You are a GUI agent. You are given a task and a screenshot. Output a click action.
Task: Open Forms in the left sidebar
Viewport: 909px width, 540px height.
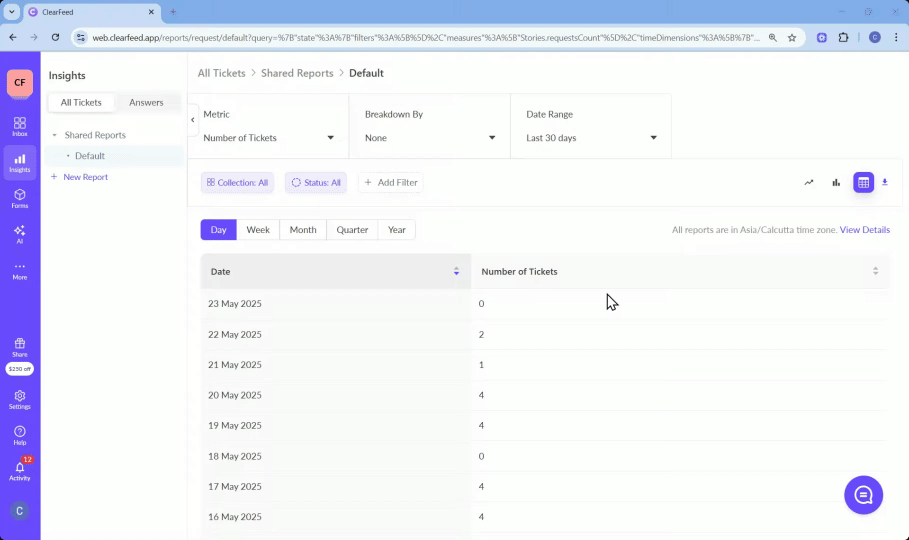click(x=20, y=198)
